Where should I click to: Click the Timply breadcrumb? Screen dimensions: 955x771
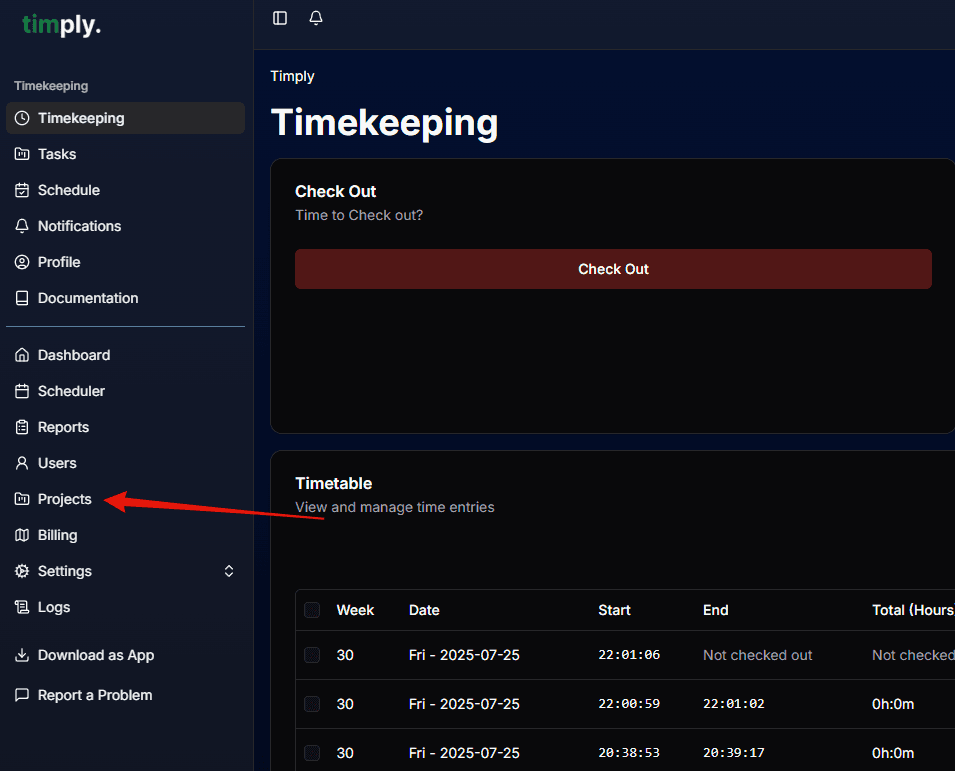(292, 76)
